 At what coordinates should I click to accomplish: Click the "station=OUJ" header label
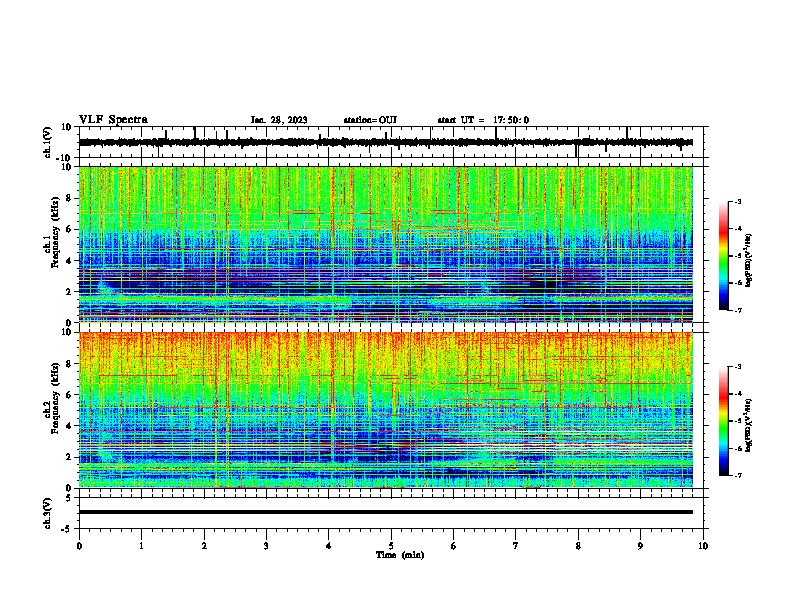click(370, 120)
